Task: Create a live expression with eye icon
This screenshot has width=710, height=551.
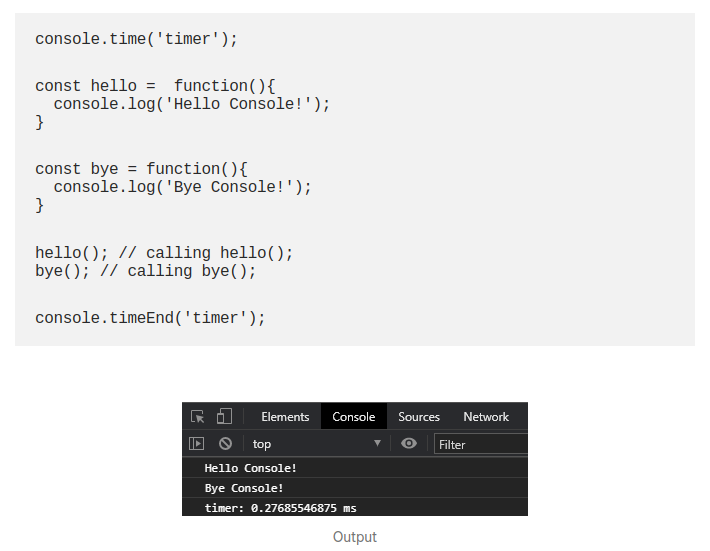Action: click(x=409, y=444)
